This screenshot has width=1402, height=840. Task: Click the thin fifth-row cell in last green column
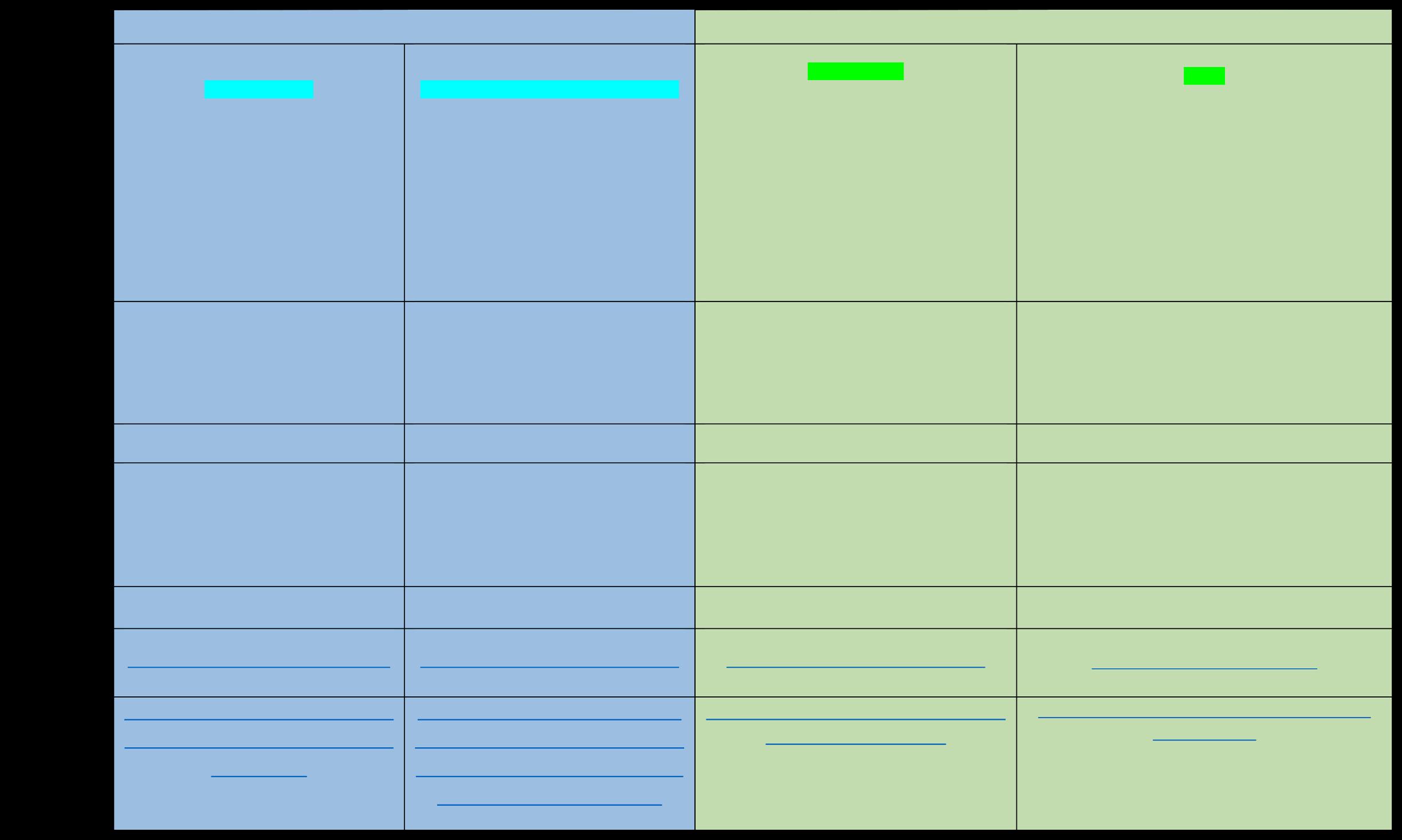1204,607
